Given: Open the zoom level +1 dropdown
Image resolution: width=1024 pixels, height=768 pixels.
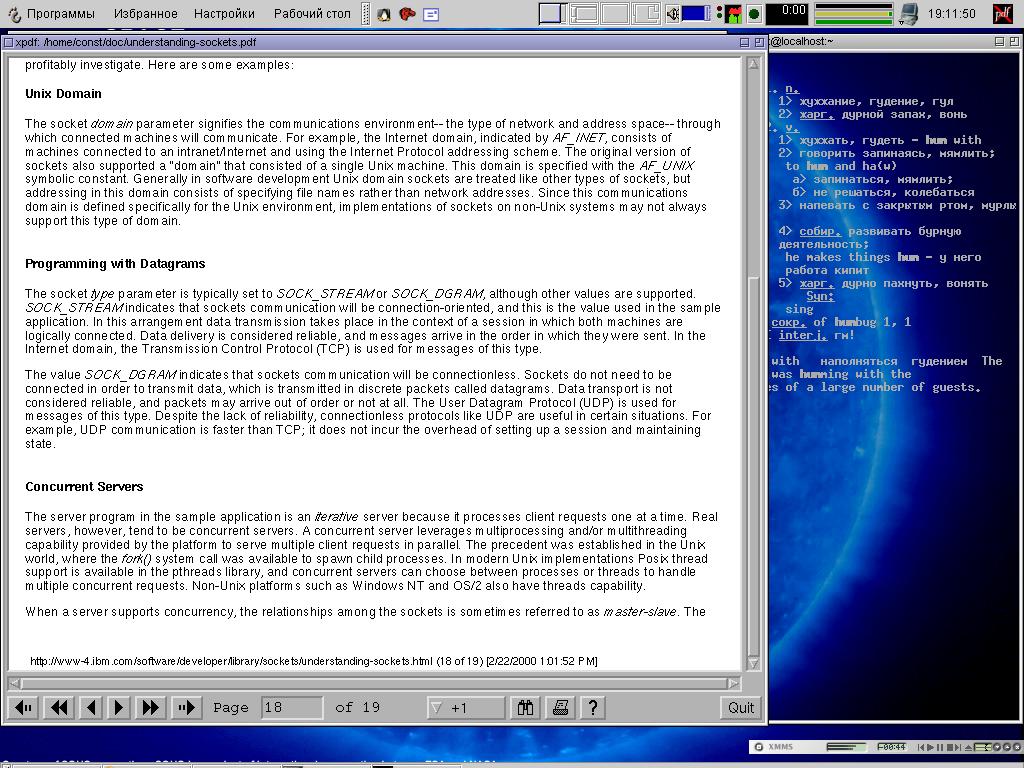Looking at the screenshot, I should tap(465, 707).
